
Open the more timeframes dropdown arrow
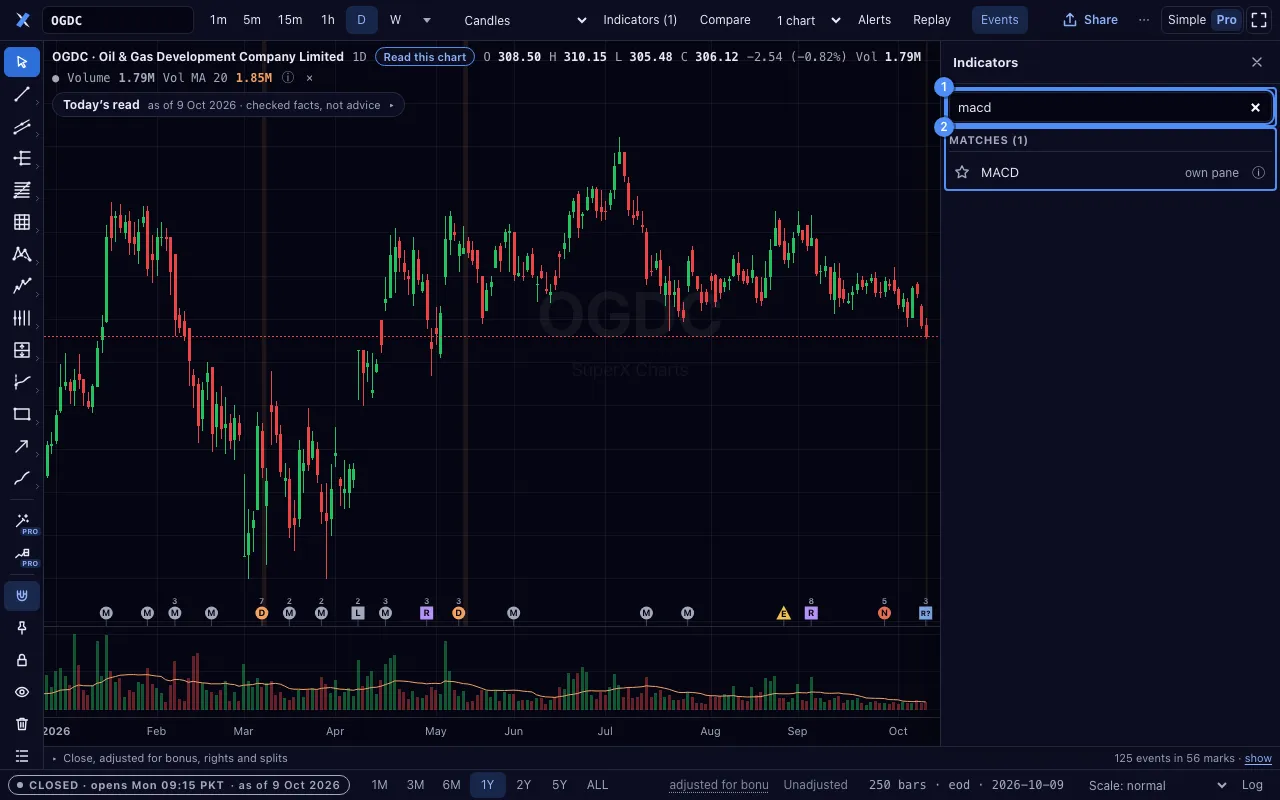pos(427,20)
